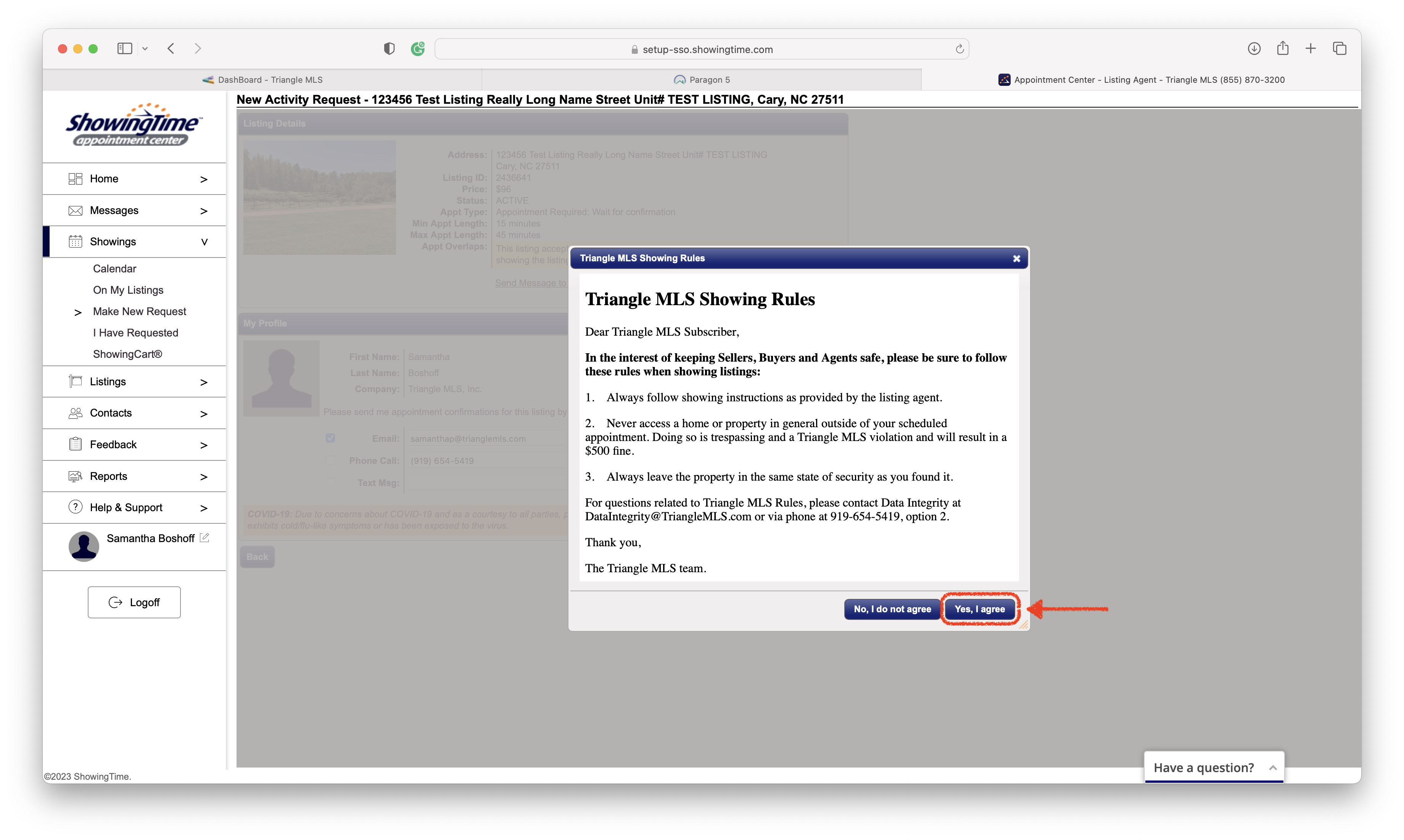The image size is (1404, 840).
Task: Click the Share icon in Safari toolbar
Action: 1283,48
